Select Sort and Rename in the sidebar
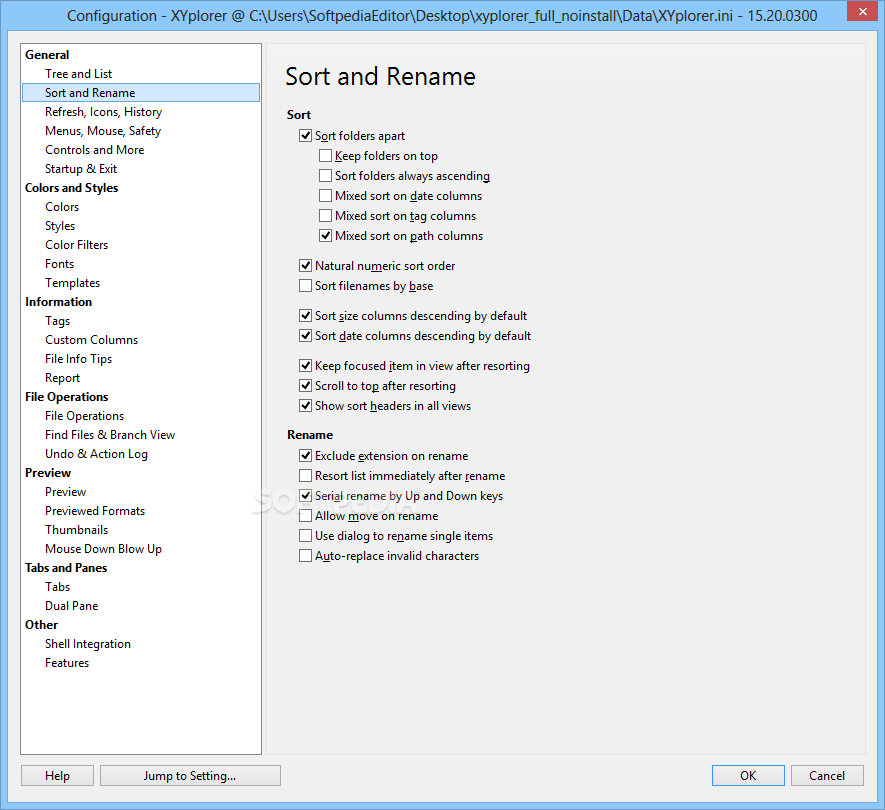The image size is (885, 810). [x=141, y=93]
